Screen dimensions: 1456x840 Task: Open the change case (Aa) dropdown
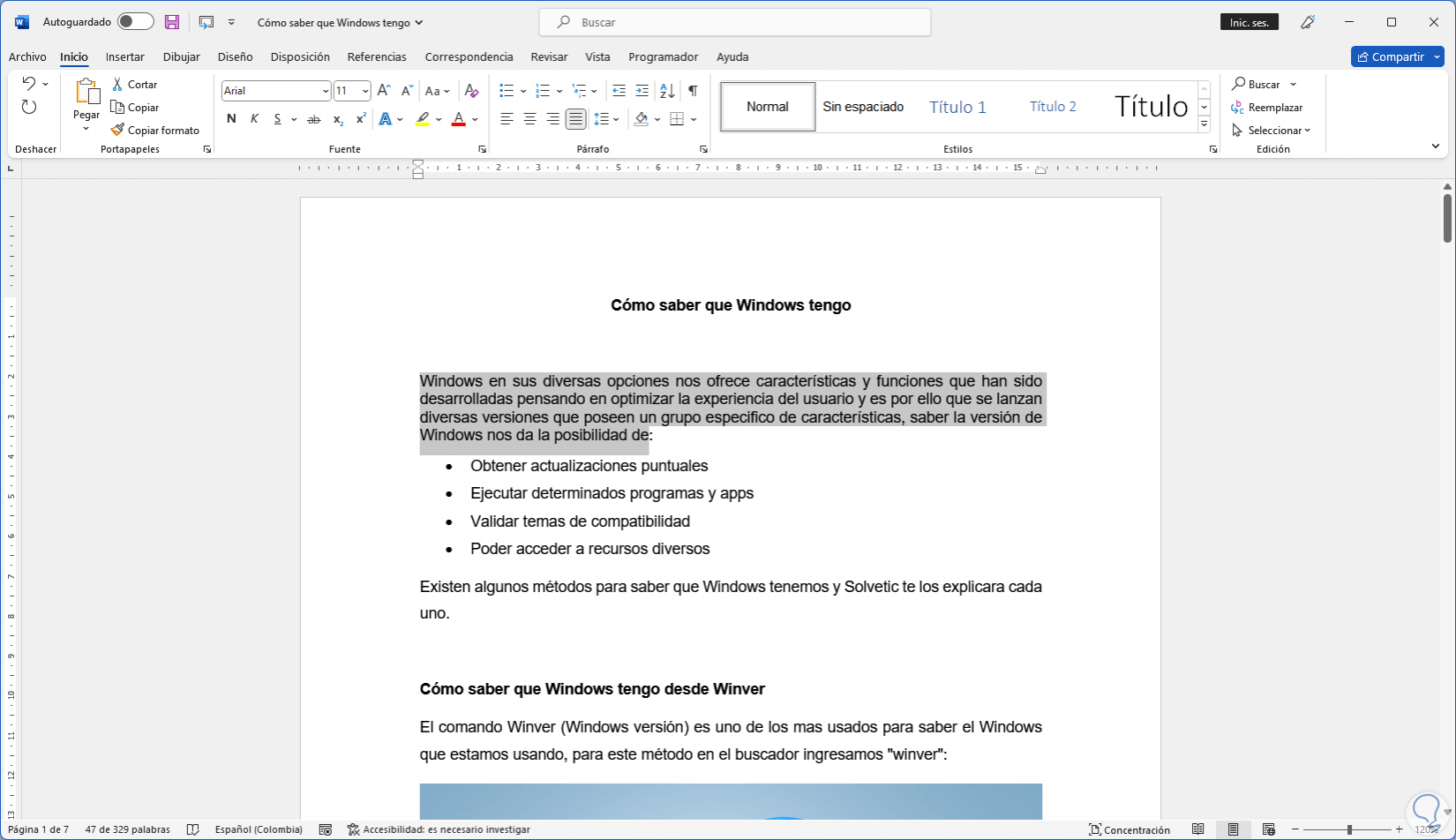click(x=437, y=91)
